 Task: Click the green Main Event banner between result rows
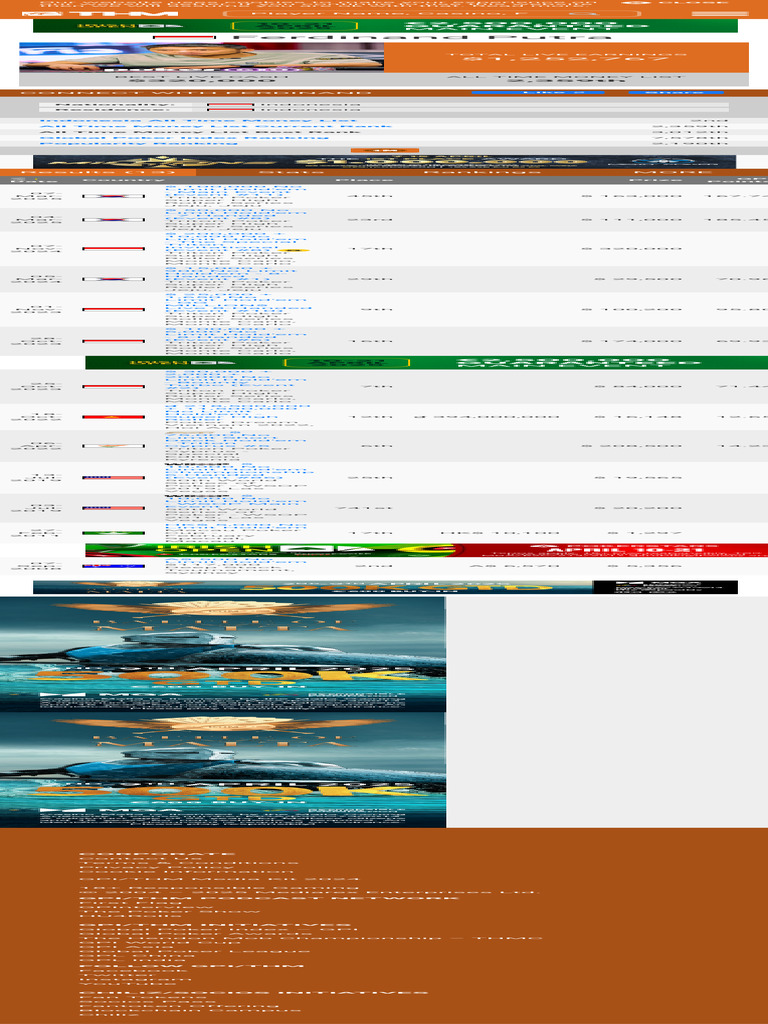(426, 362)
